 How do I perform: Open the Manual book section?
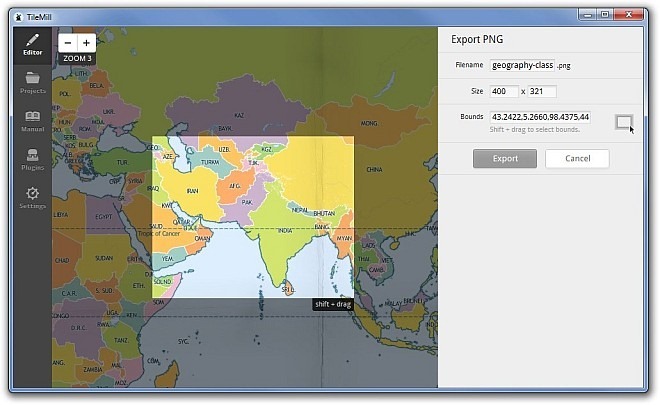click(x=32, y=122)
